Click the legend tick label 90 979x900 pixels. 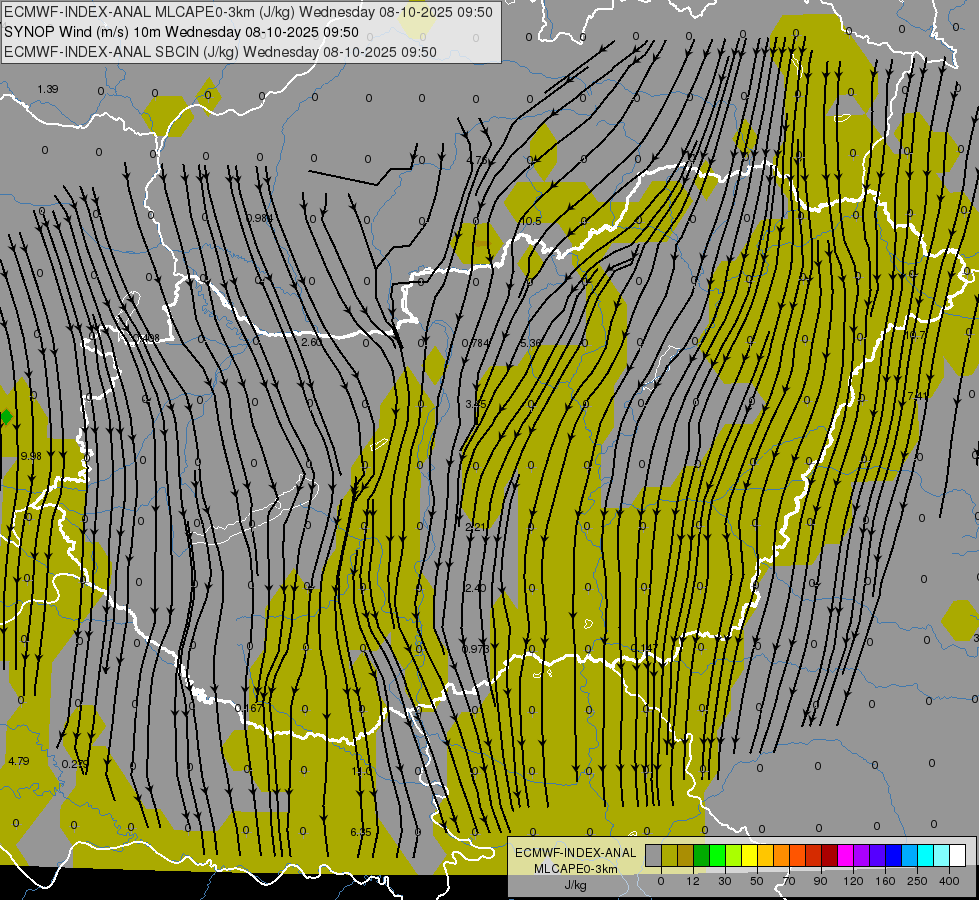[x=820, y=881]
